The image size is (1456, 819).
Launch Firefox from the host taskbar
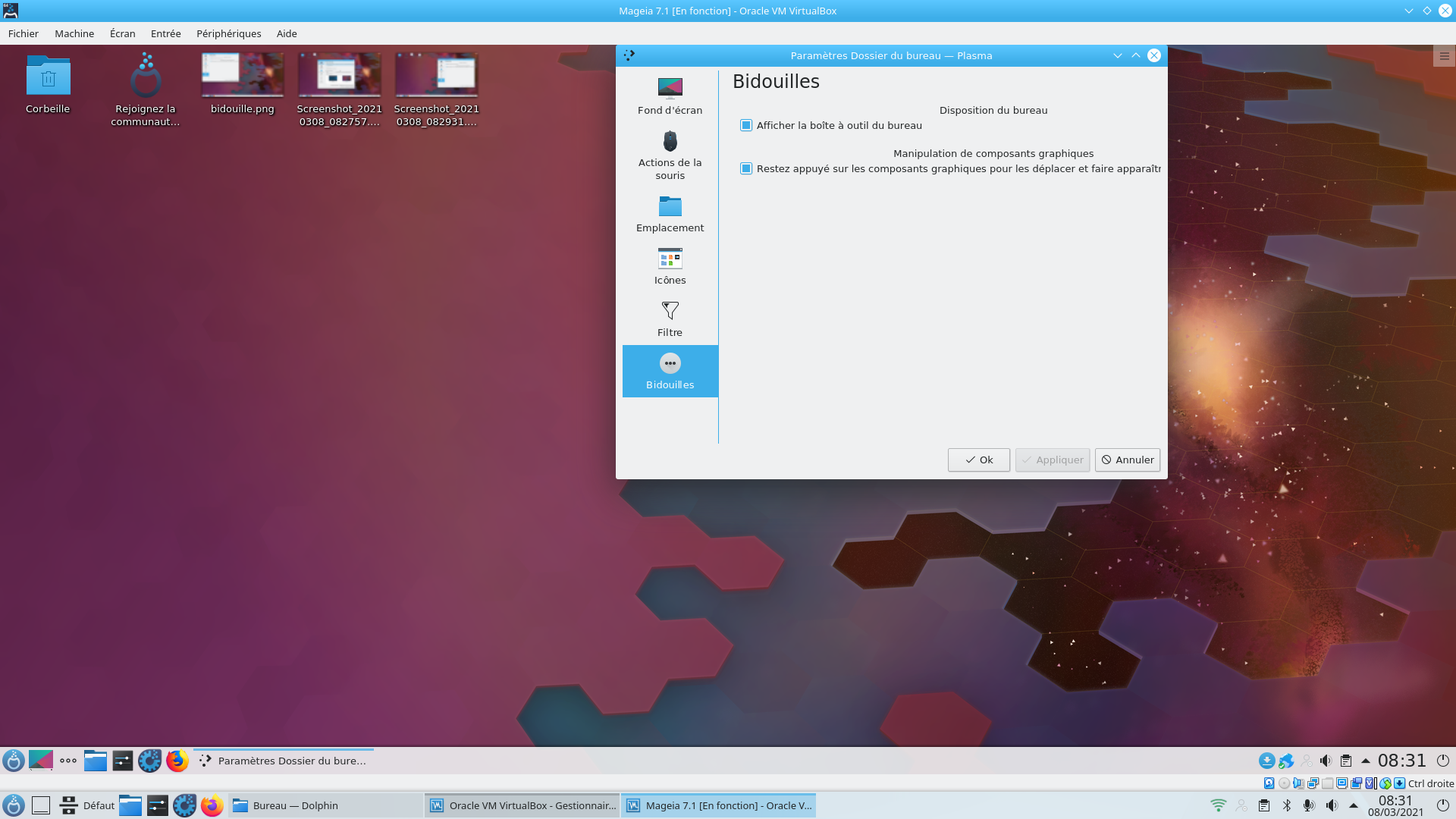(212, 805)
